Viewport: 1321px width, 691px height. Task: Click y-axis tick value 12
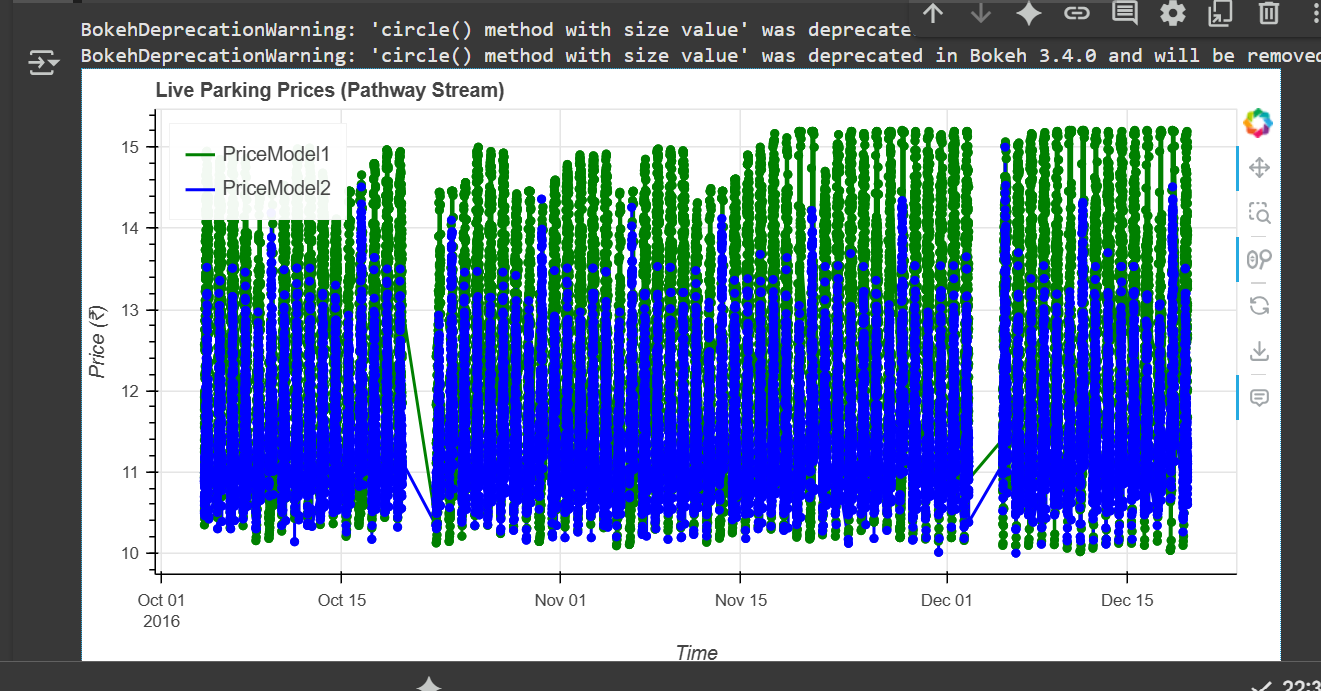click(130, 391)
